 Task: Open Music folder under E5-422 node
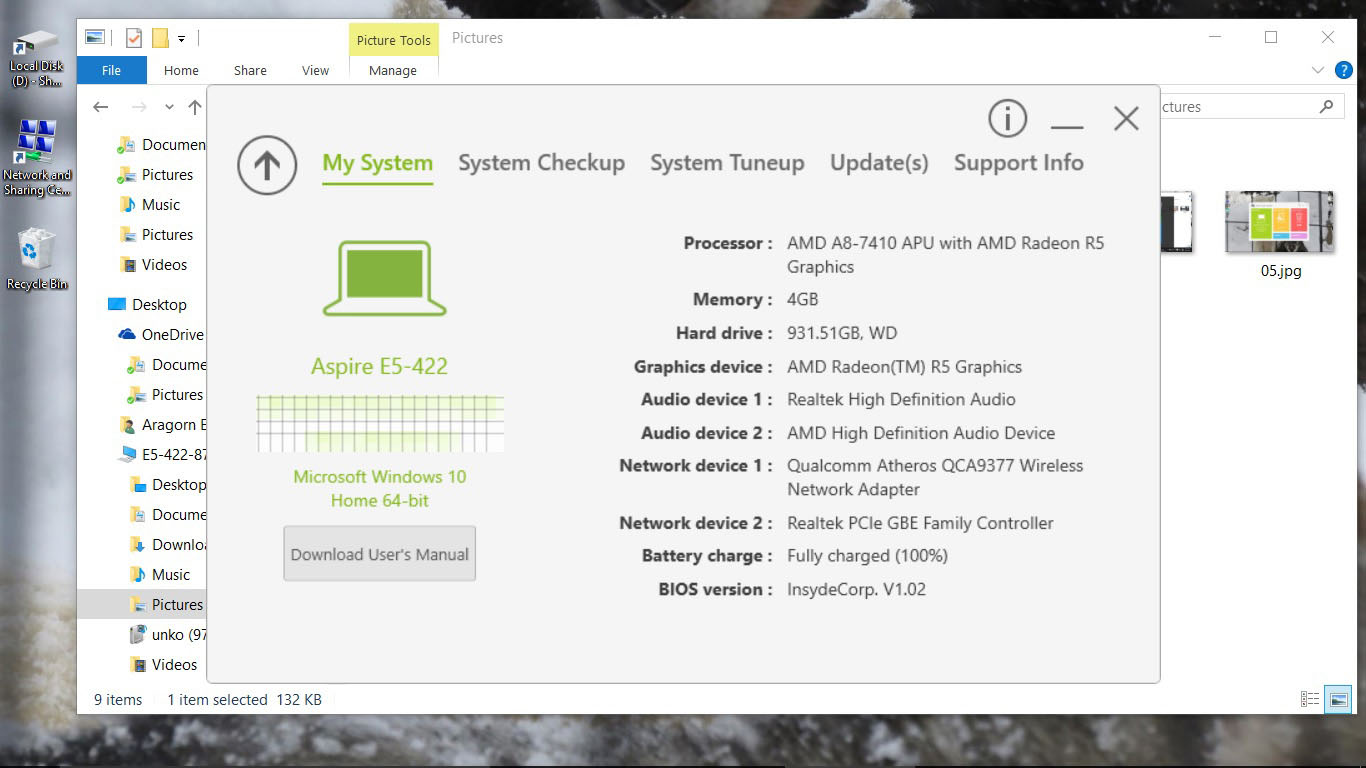coord(170,574)
